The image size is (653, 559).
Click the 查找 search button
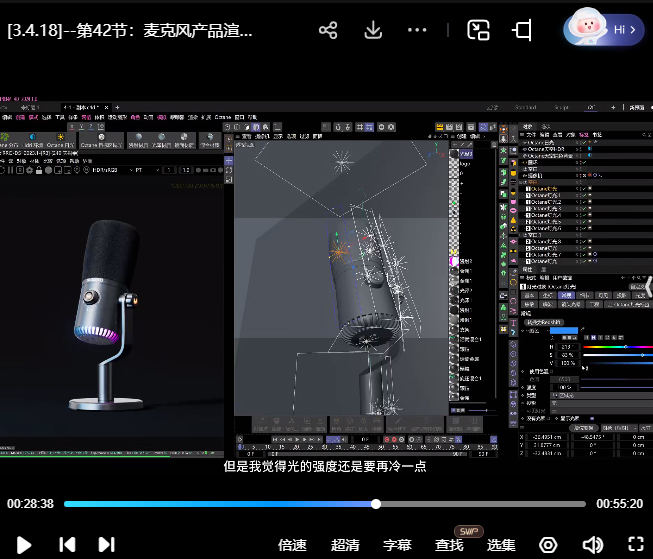449,545
